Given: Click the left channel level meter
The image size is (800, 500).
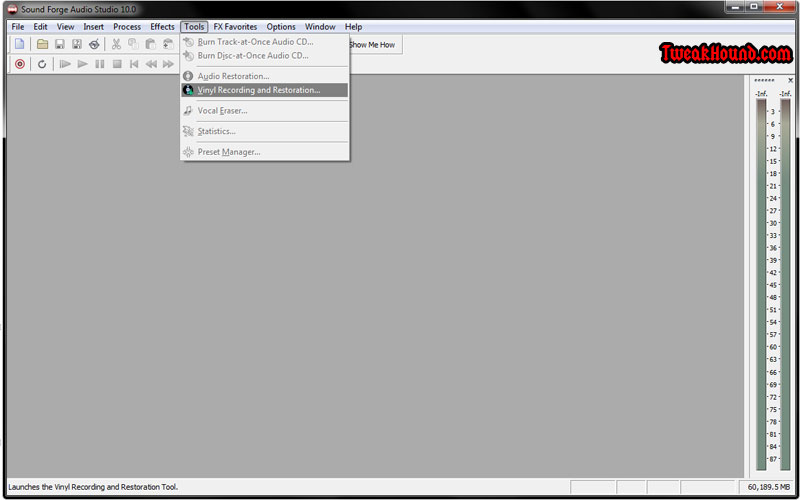Looking at the screenshot, I should point(761,284).
